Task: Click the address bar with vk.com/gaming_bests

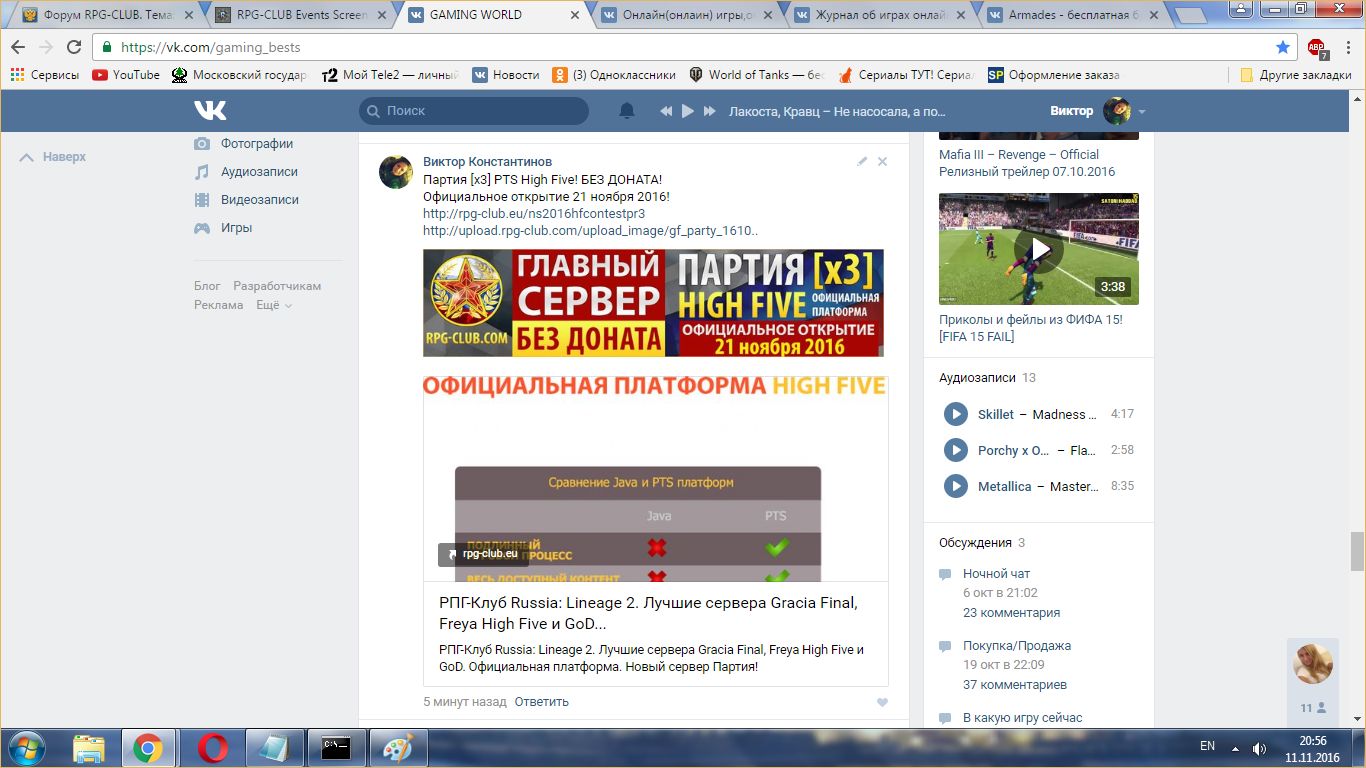Action: pyautogui.click(x=696, y=47)
